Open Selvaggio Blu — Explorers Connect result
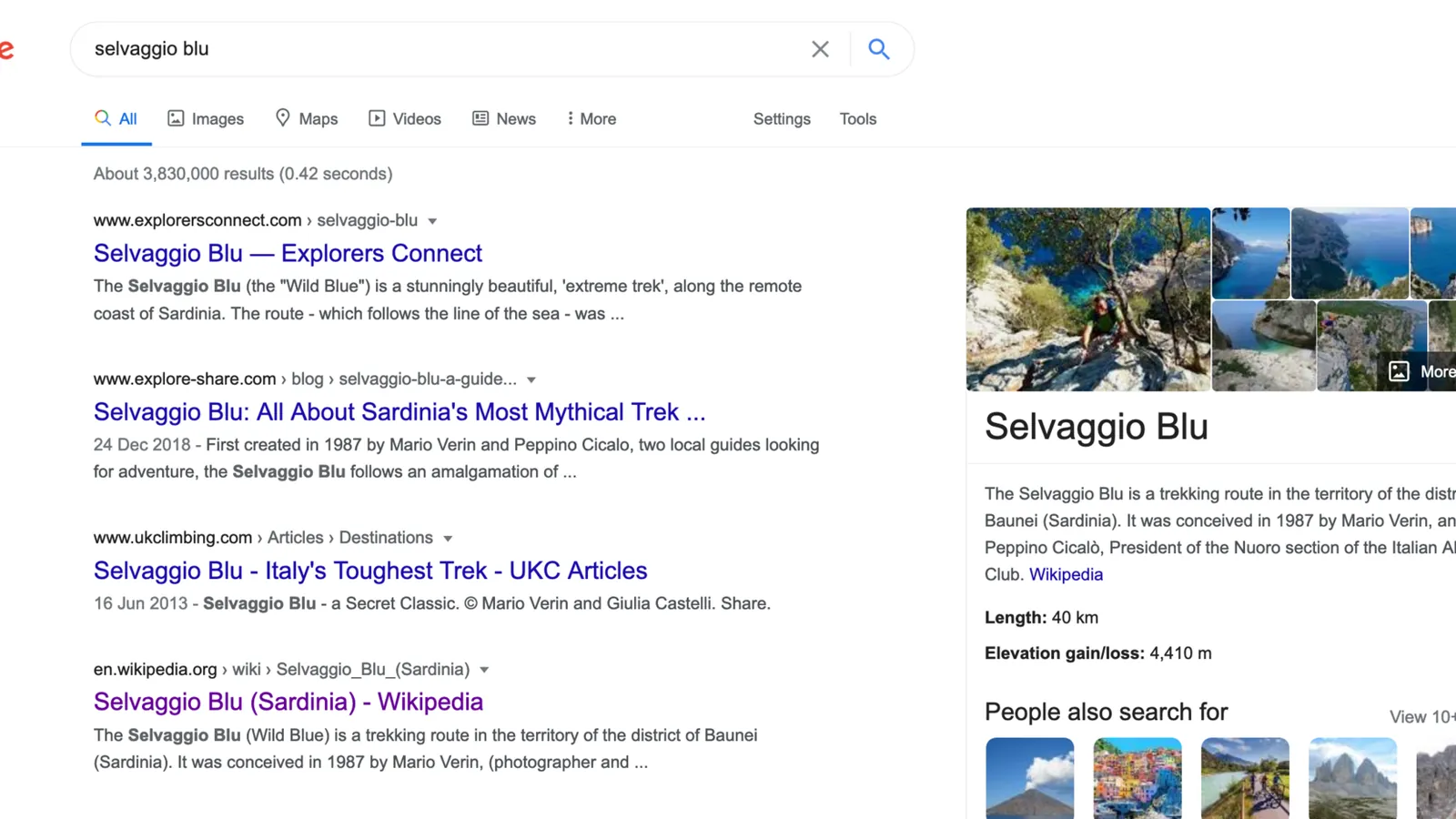Viewport: 1456px width, 819px height. coord(288,253)
